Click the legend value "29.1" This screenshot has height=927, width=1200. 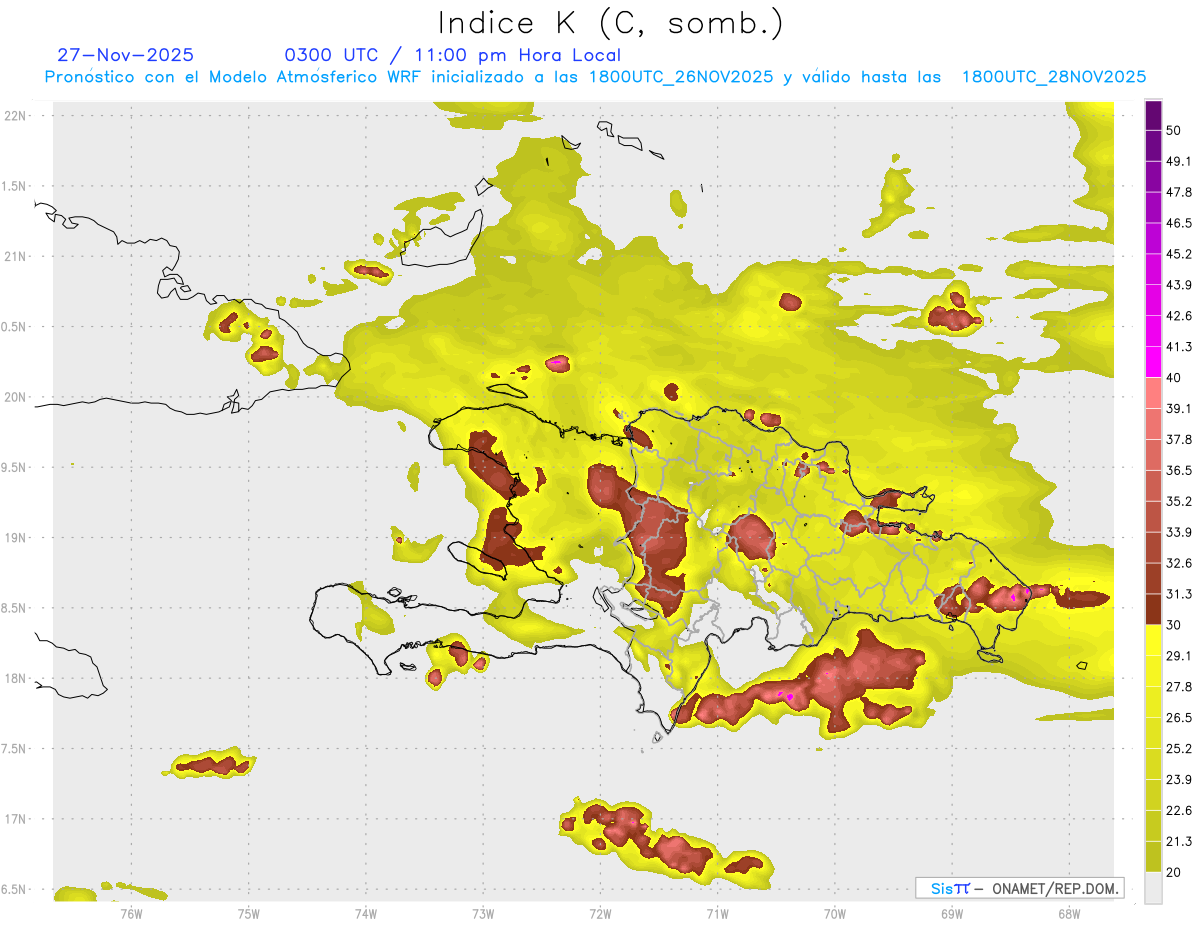(x=1178, y=656)
